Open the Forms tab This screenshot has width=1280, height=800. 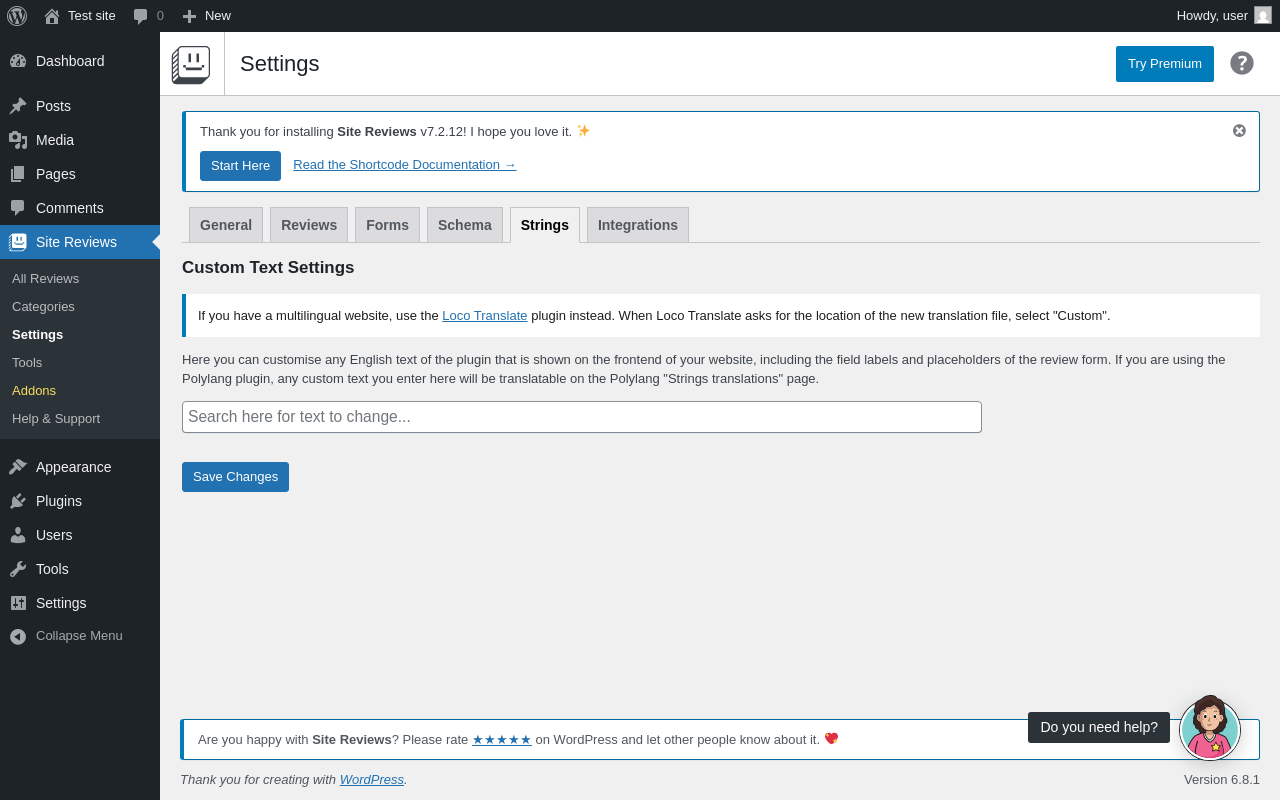point(387,225)
